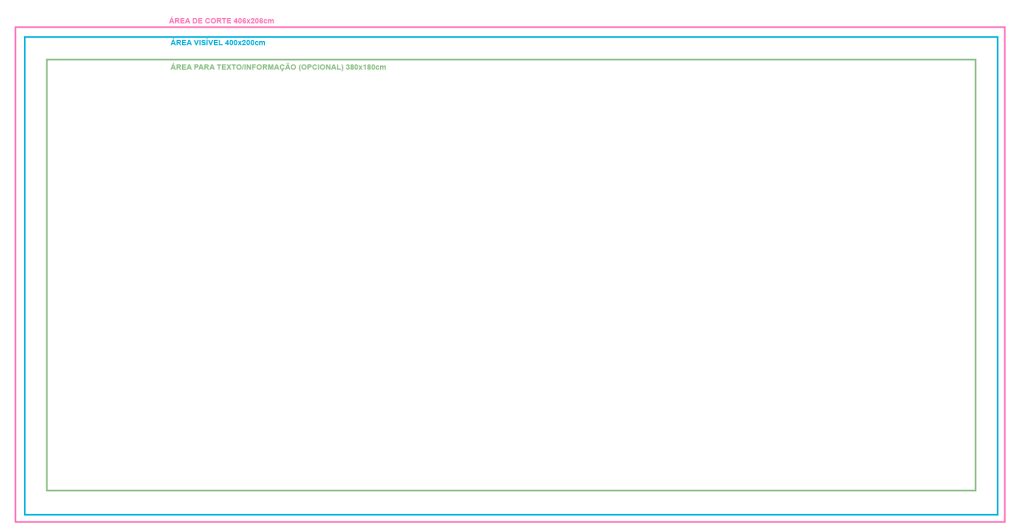Click the pink "ÁREA DE CORTE 406x206cm" label
1024x531 pixels.
point(221,21)
